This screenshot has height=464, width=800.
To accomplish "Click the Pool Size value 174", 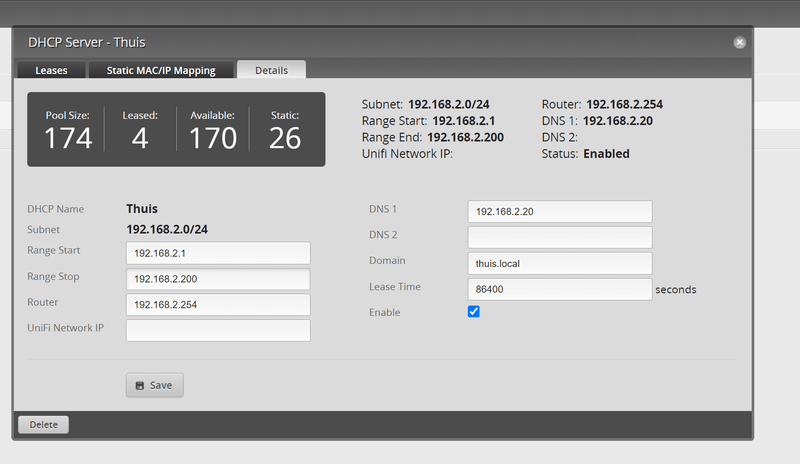I will 68,138.
